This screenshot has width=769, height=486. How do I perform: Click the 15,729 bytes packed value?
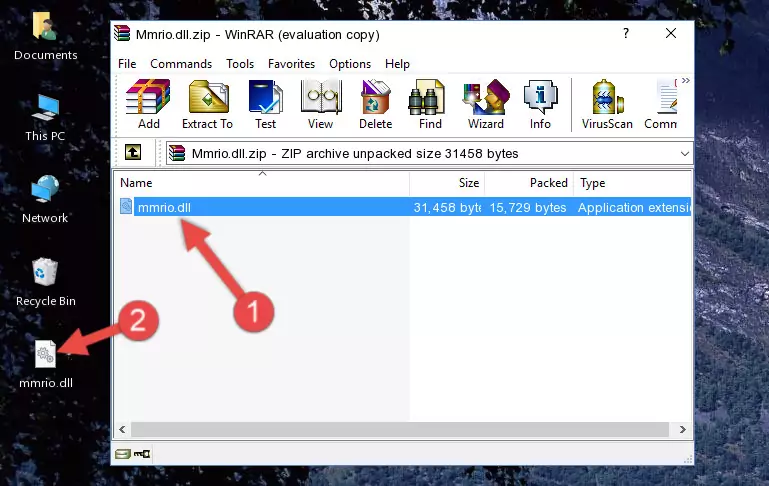(528, 207)
